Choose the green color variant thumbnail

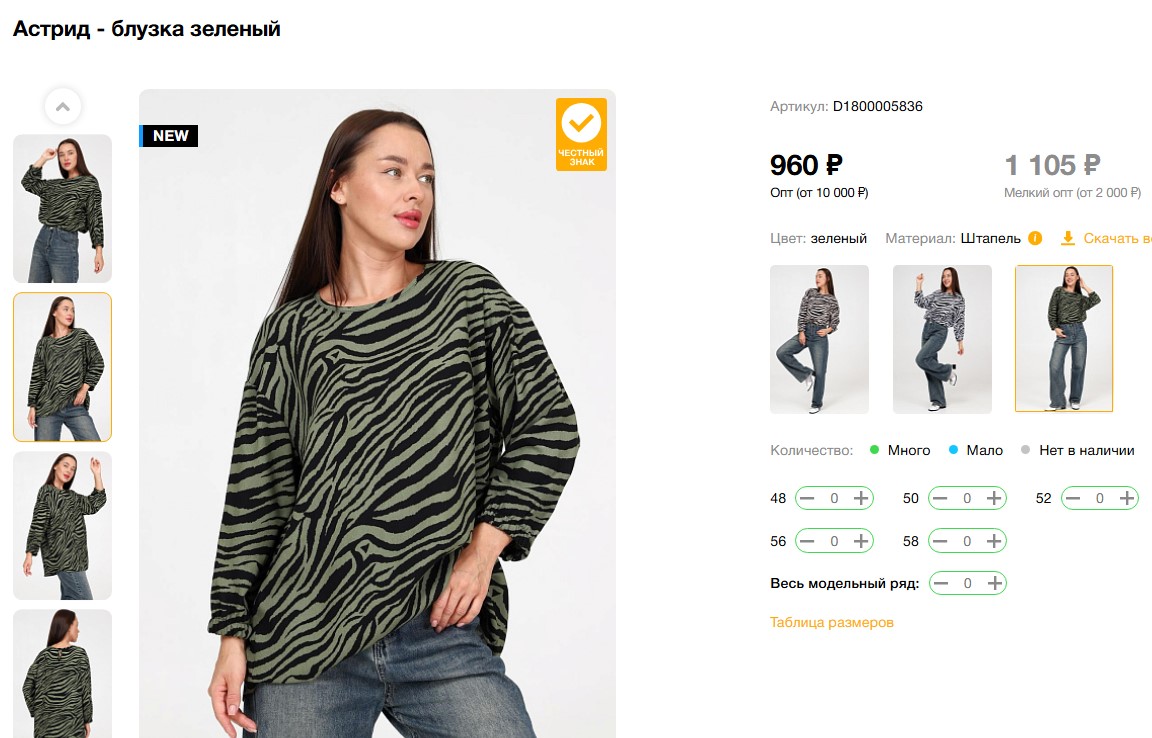pos(1064,339)
